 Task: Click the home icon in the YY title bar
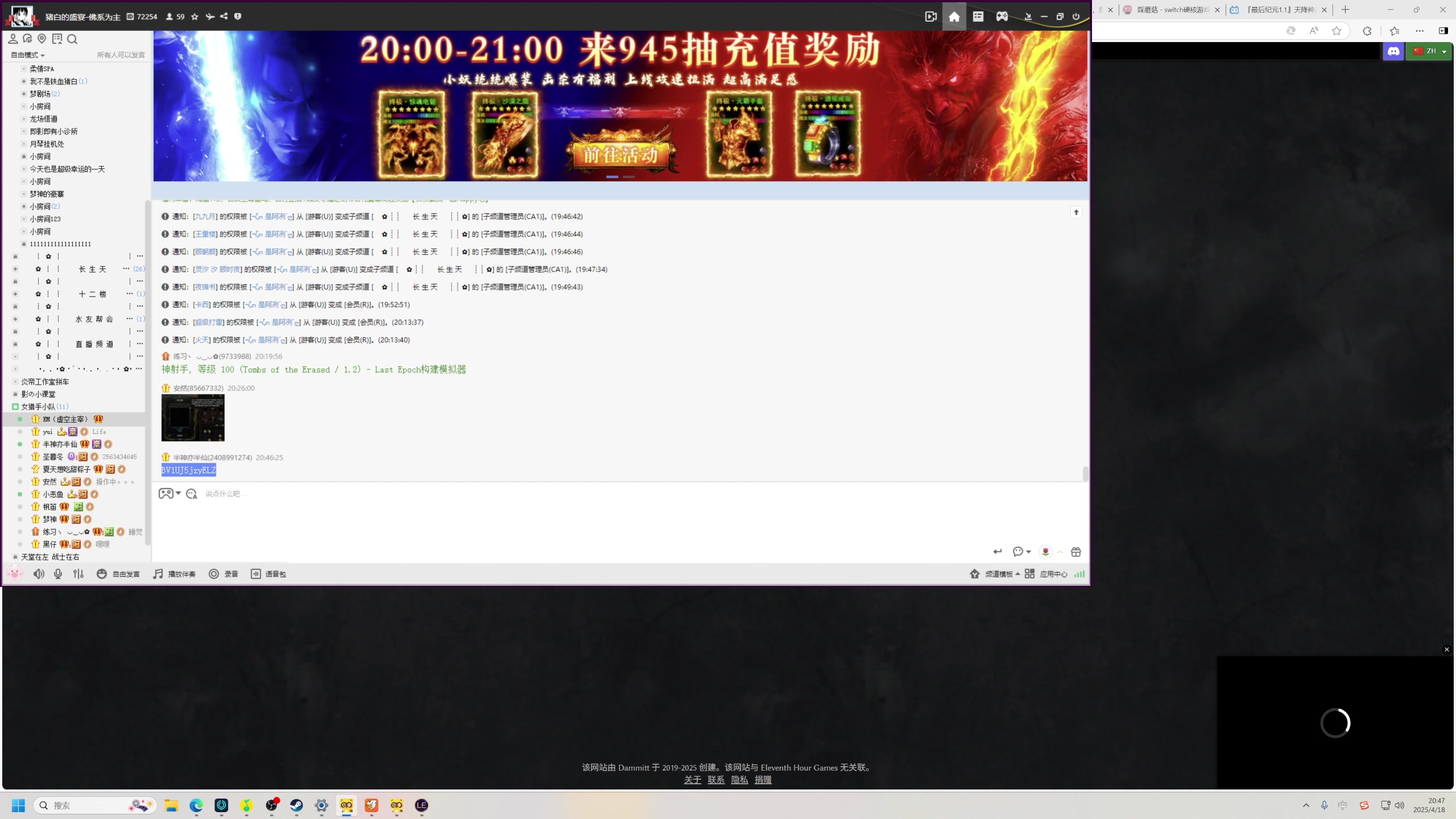[954, 16]
